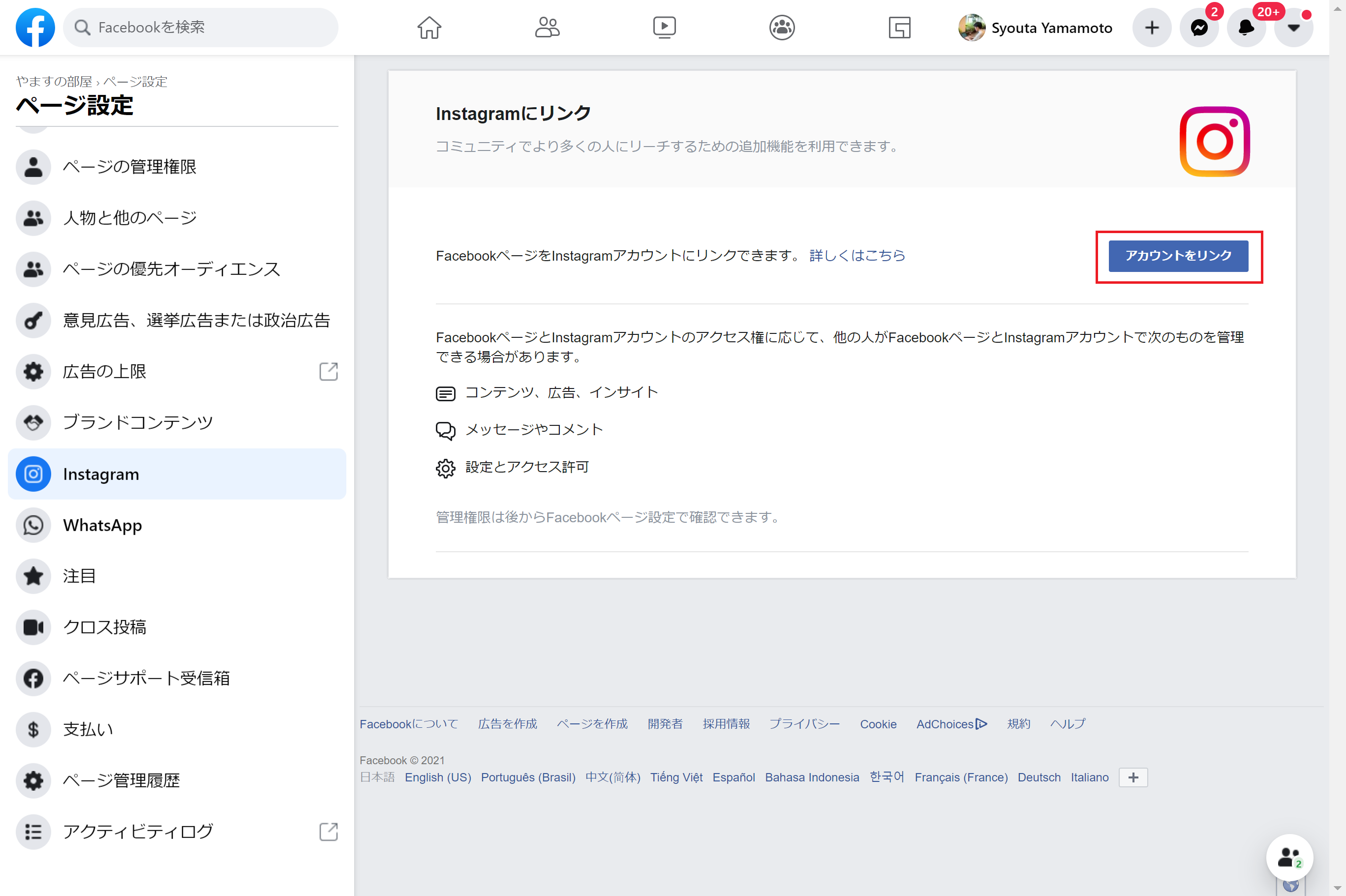Open クロス投稿 settings

(177, 627)
